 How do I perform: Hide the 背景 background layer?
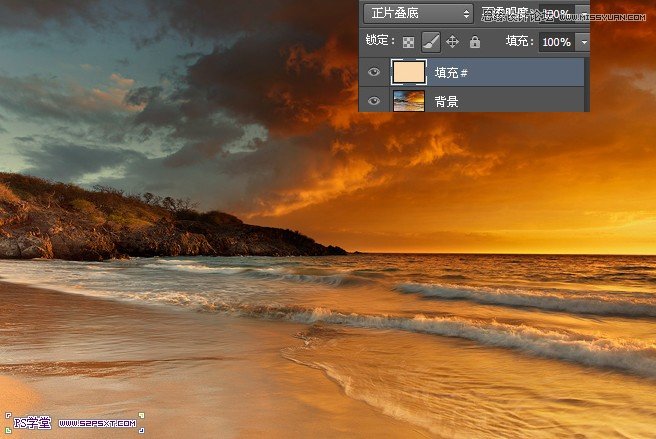374,101
